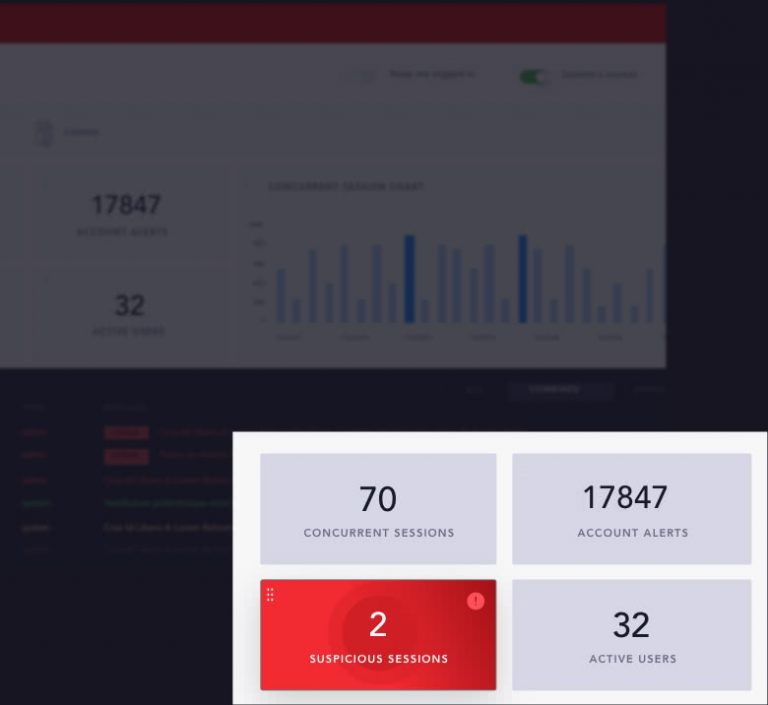768x705 pixels.
Task: Turn on the gray switch in top bar
Action: point(360,75)
